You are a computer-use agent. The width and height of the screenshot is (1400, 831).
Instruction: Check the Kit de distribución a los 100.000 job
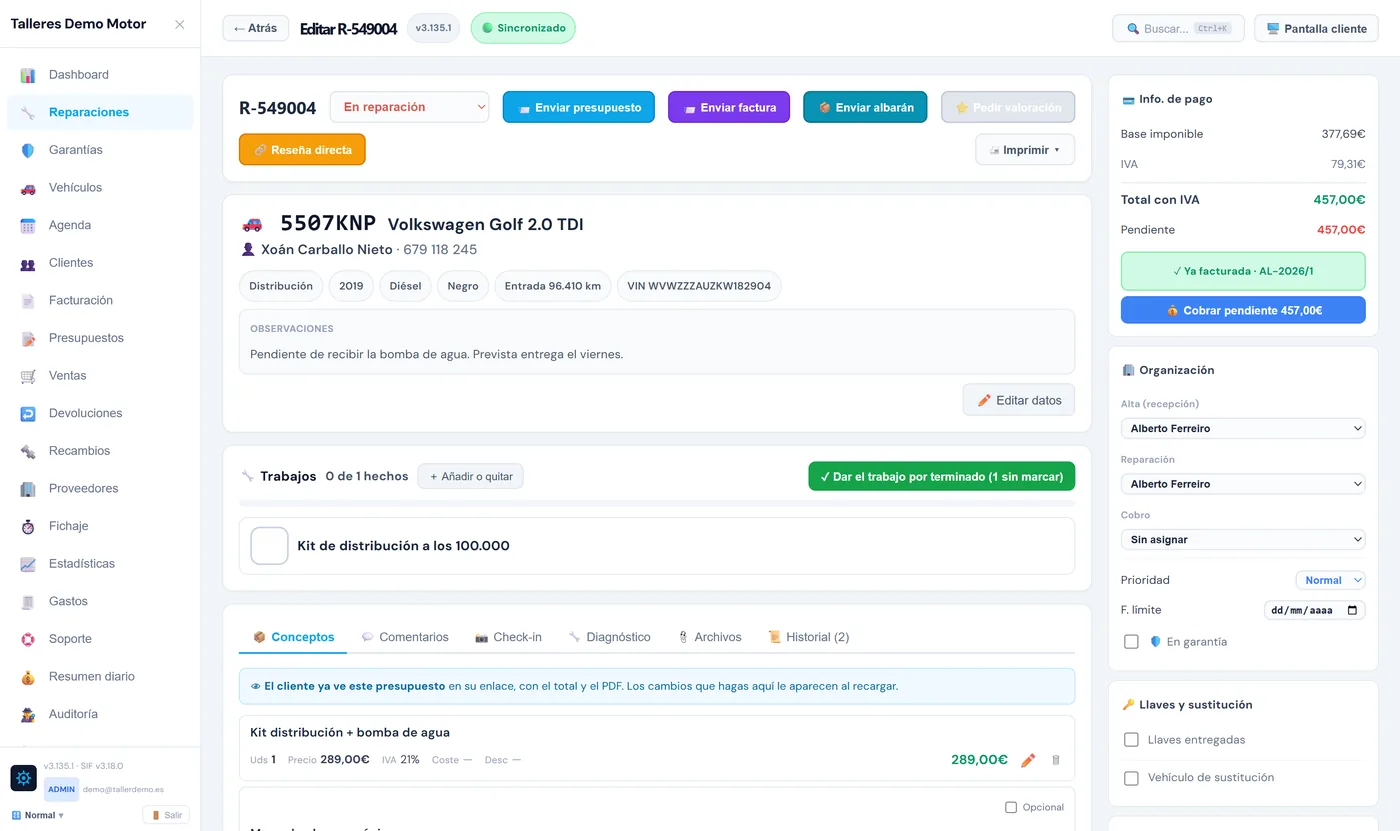click(269, 546)
